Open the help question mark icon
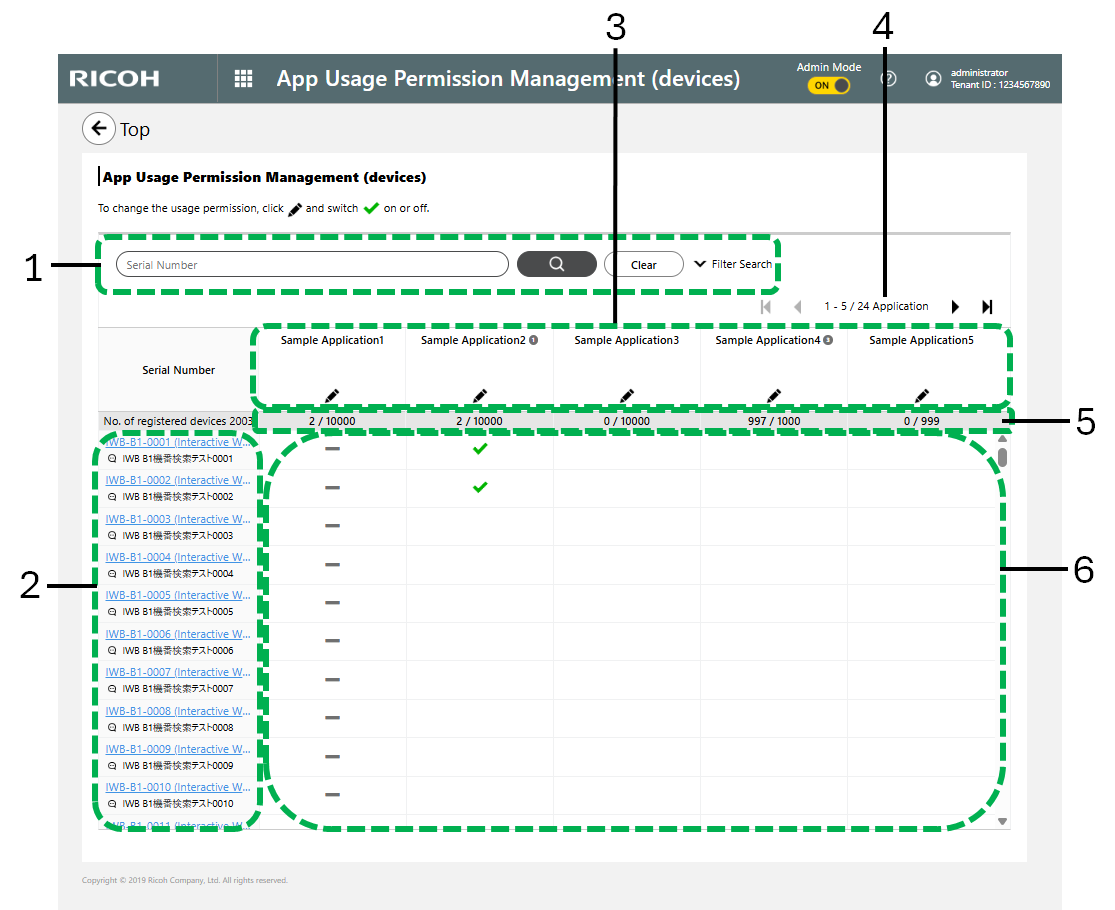1115x910 pixels. pos(888,79)
